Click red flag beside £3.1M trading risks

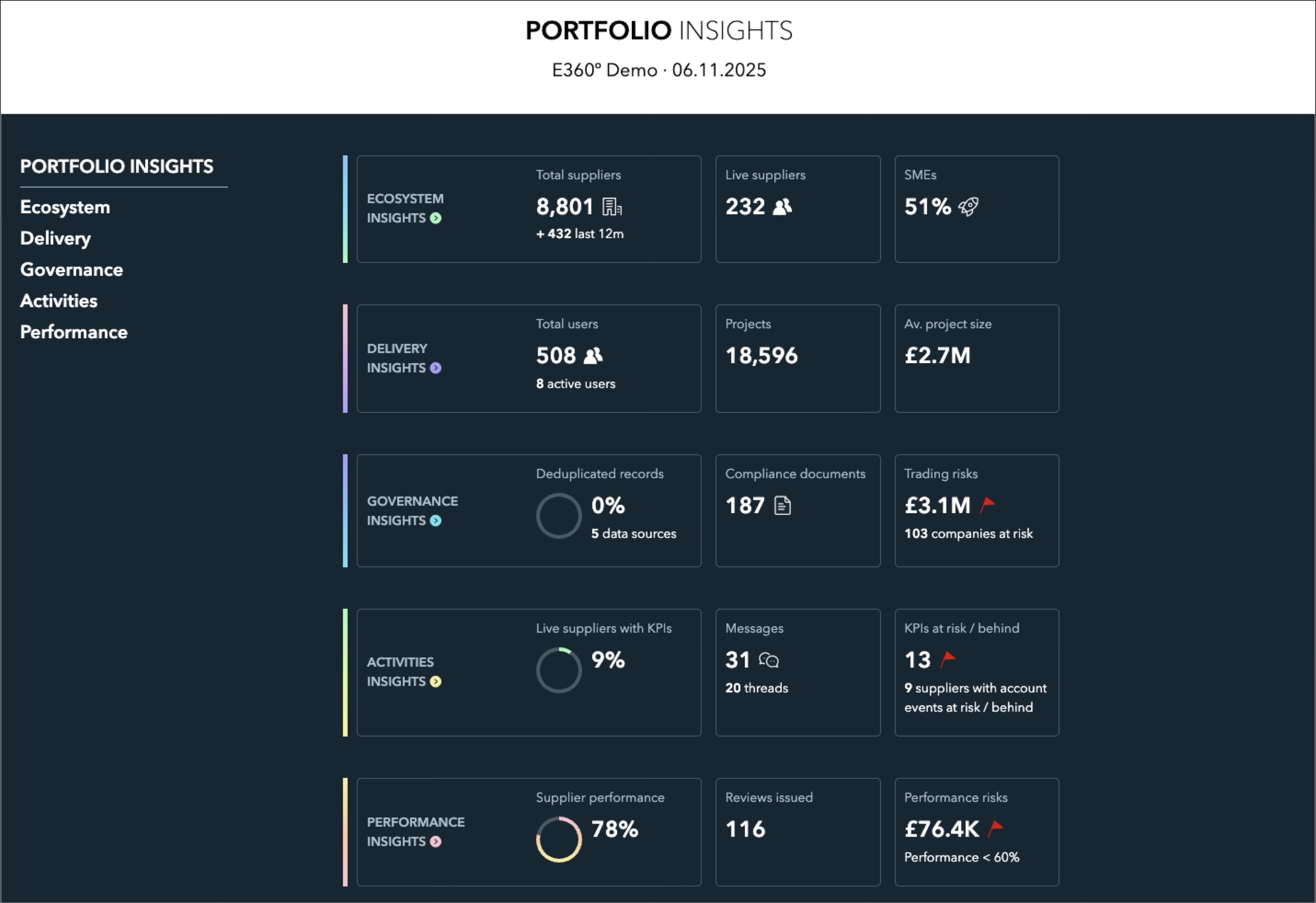coord(987,505)
